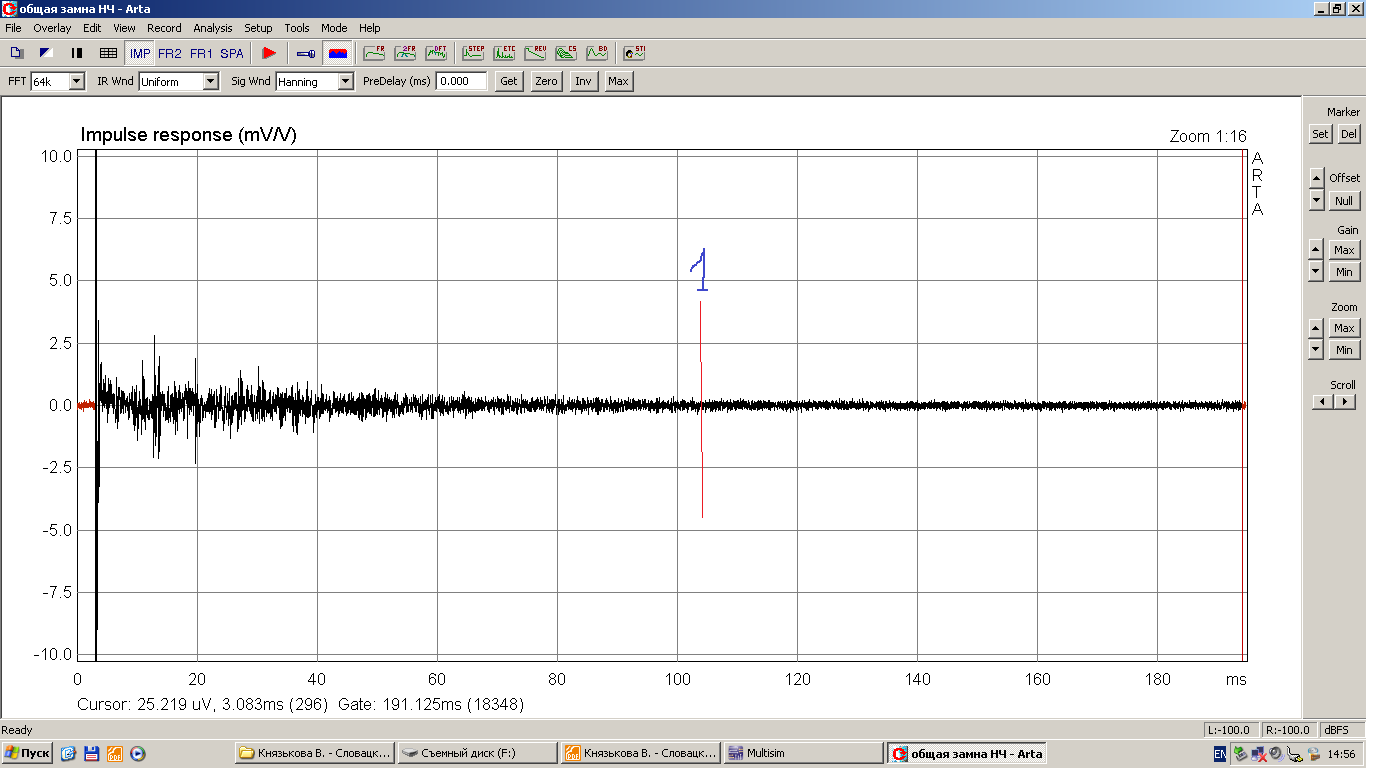The height and width of the screenshot is (778, 1382).
Task: Open the REV reverberation analysis icon
Action: tap(536, 53)
